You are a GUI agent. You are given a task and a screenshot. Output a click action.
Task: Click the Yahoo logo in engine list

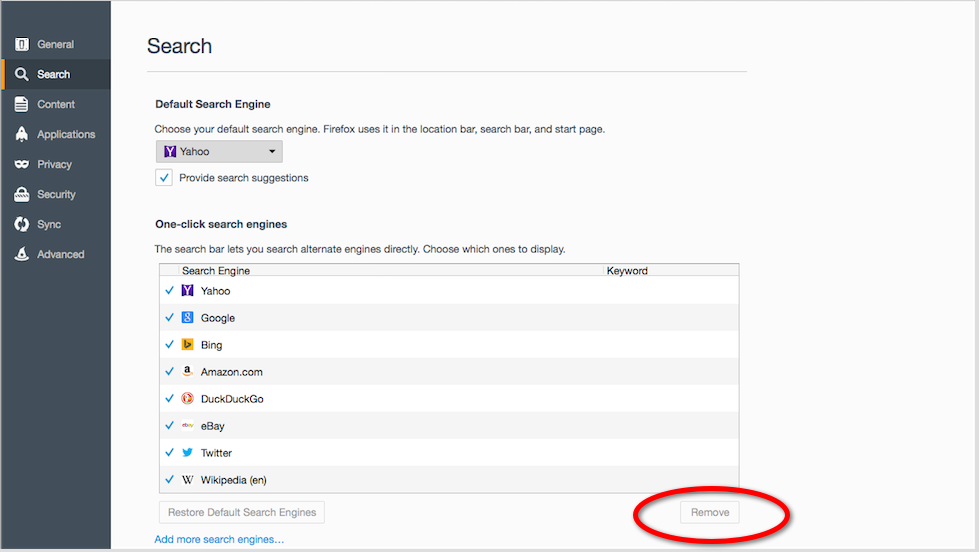[x=187, y=290]
